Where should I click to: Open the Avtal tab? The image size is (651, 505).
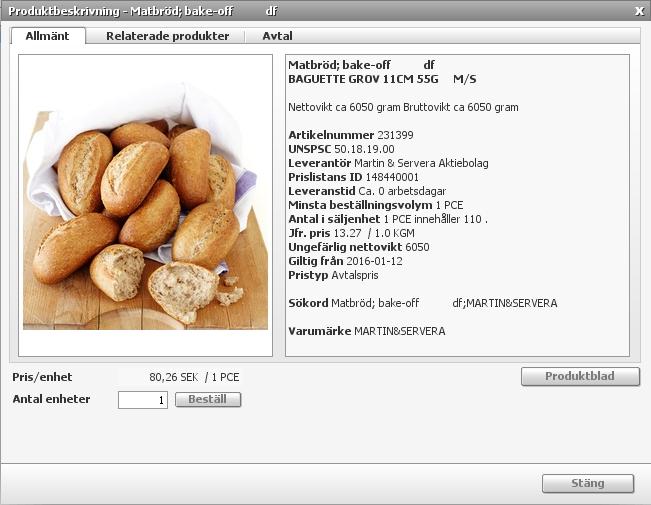(x=277, y=36)
